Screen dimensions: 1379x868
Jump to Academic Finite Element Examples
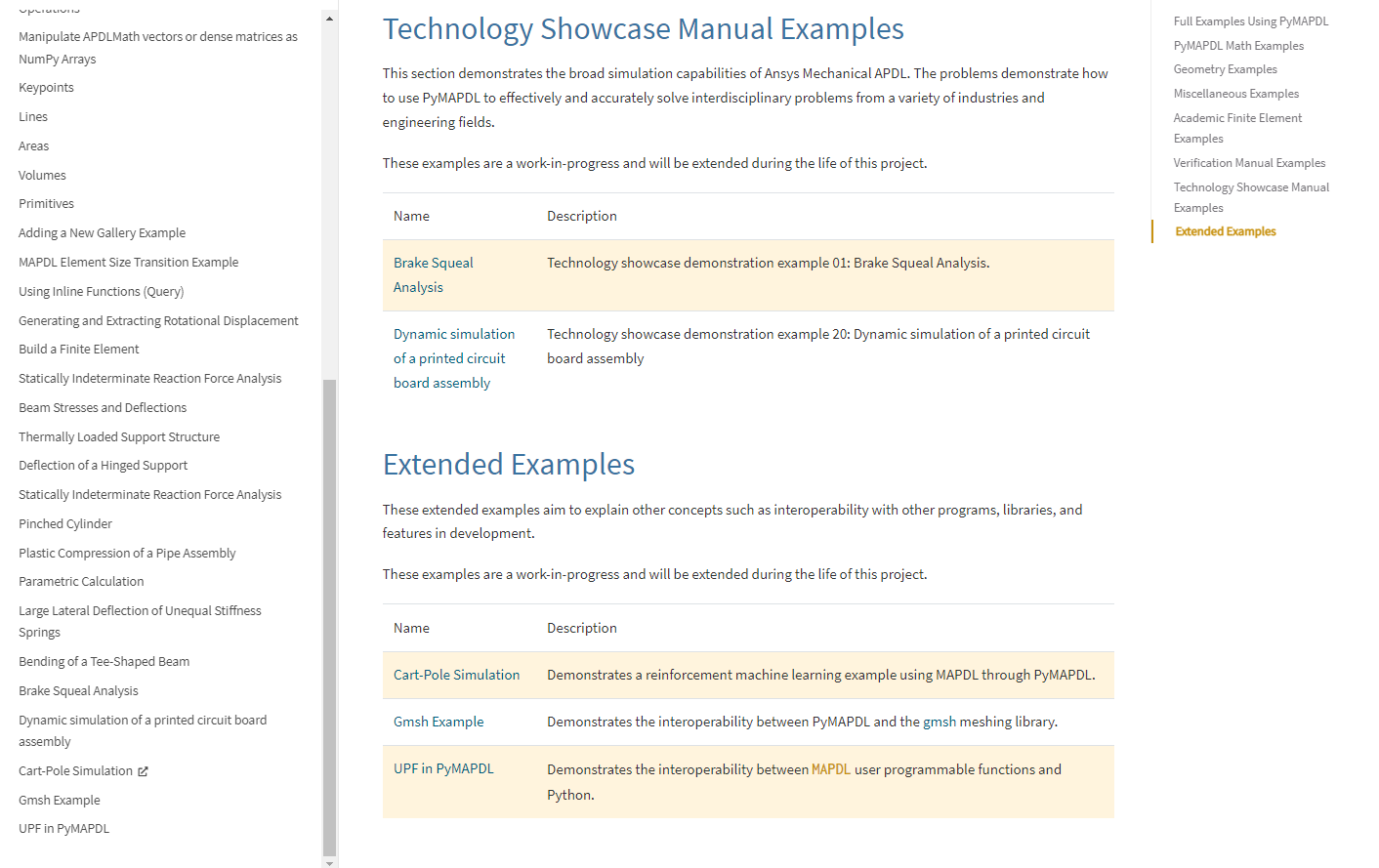coord(1238,128)
